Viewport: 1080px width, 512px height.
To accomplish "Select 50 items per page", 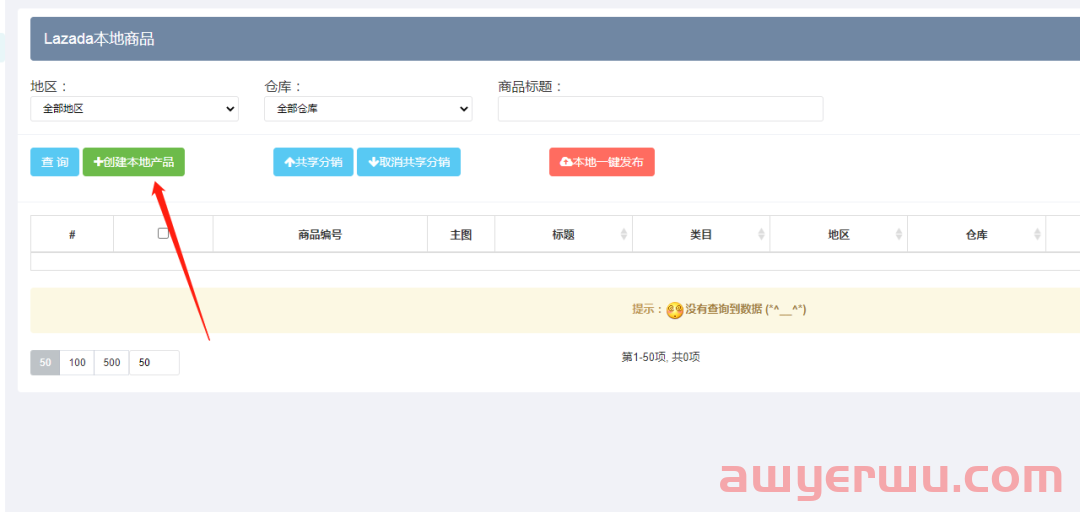I will pos(45,363).
